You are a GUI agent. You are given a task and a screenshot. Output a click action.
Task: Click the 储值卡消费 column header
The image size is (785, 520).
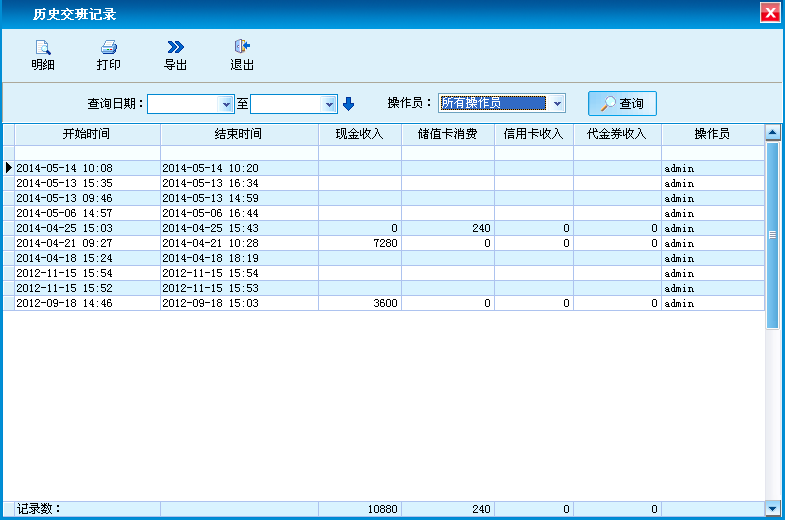447,134
